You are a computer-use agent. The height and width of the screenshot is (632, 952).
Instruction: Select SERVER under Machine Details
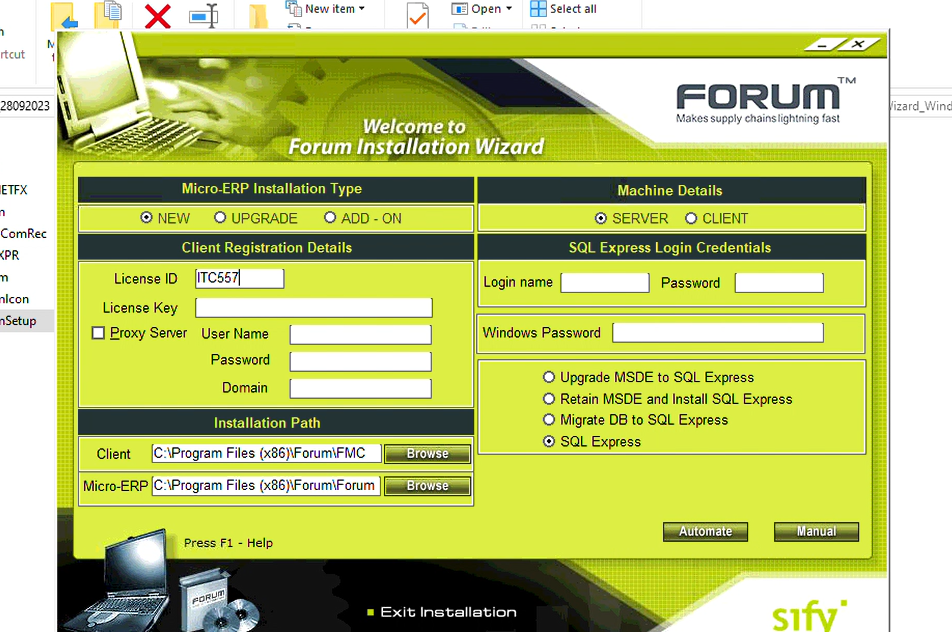(x=600, y=218)
